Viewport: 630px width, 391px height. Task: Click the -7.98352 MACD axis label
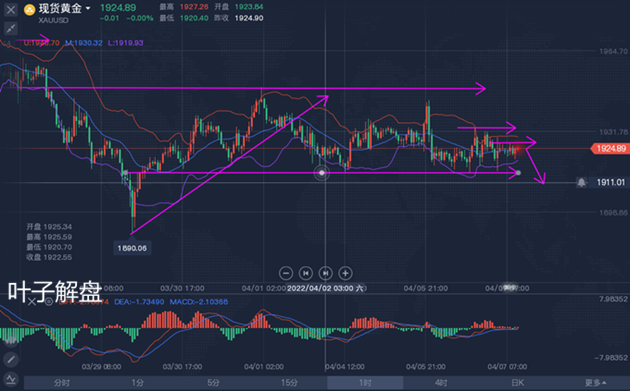point(611,358)
